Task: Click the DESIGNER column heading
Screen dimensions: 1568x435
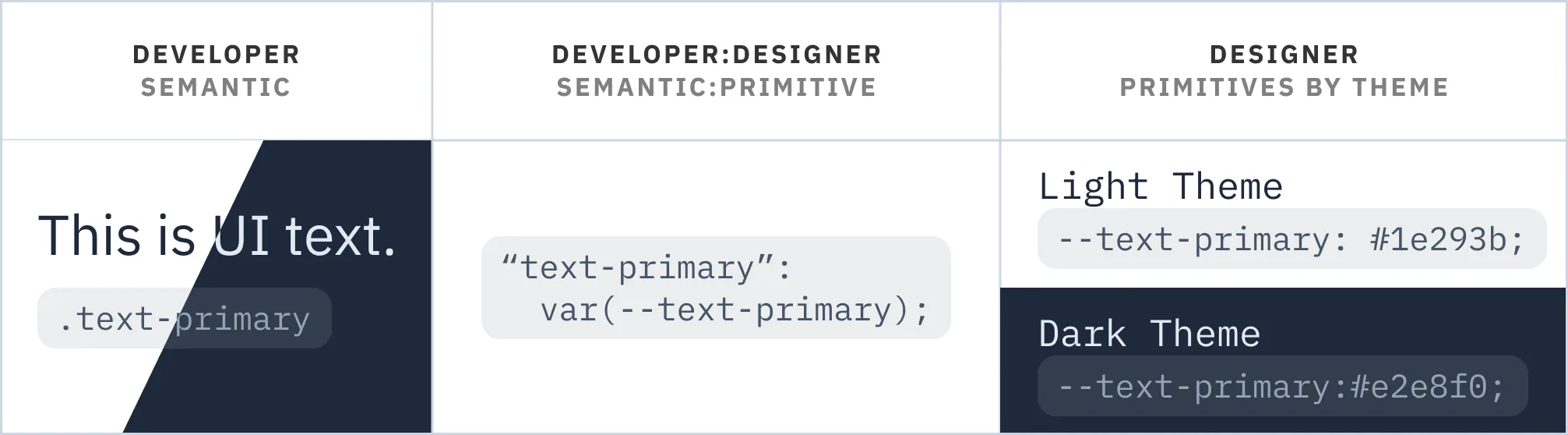Action: (x=1284, y=55)
